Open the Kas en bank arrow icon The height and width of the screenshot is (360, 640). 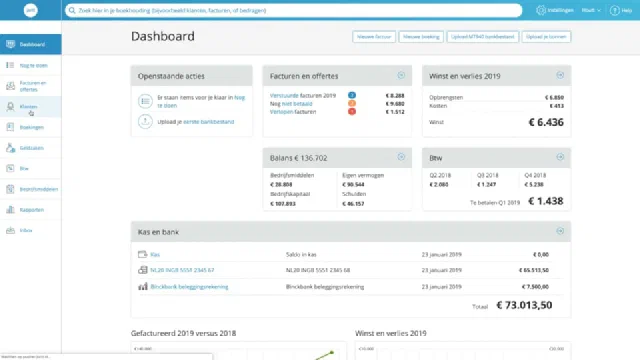point(560,231)
